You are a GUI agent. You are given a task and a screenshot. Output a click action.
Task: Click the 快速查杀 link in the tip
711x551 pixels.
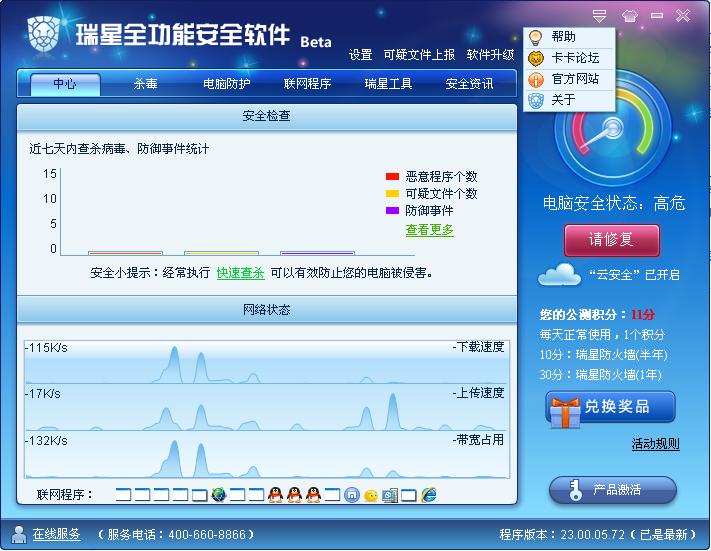coord(240,273)
